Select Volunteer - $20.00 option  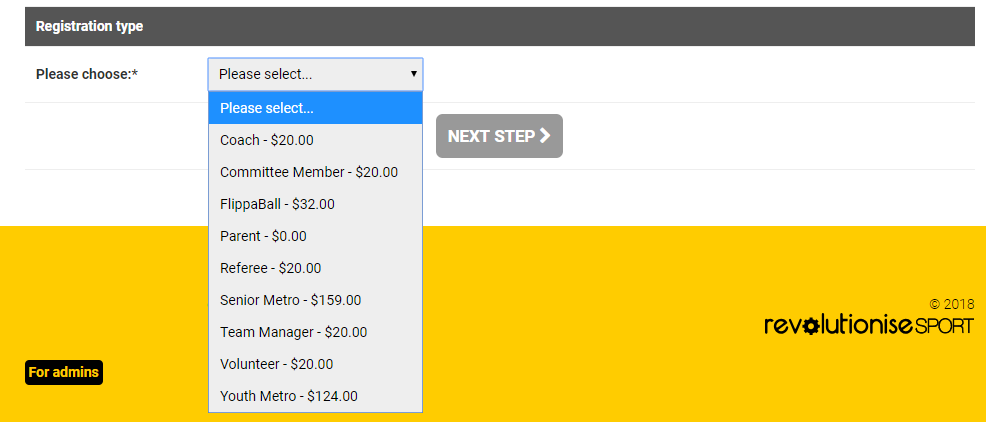point(315,364)
